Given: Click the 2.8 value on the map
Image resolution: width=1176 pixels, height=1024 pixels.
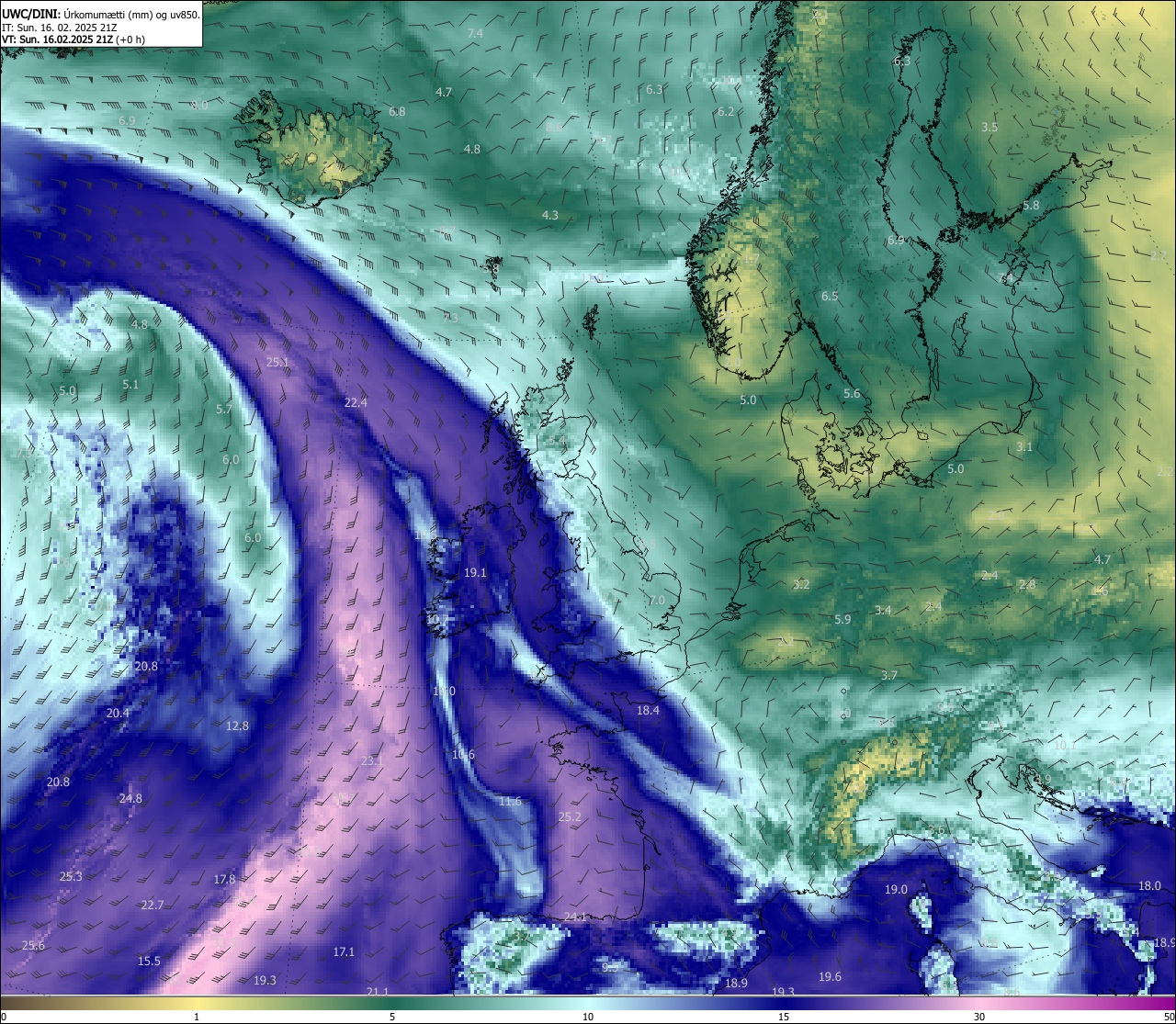Looking at the screenshot, I should [x=1027, y=585].
